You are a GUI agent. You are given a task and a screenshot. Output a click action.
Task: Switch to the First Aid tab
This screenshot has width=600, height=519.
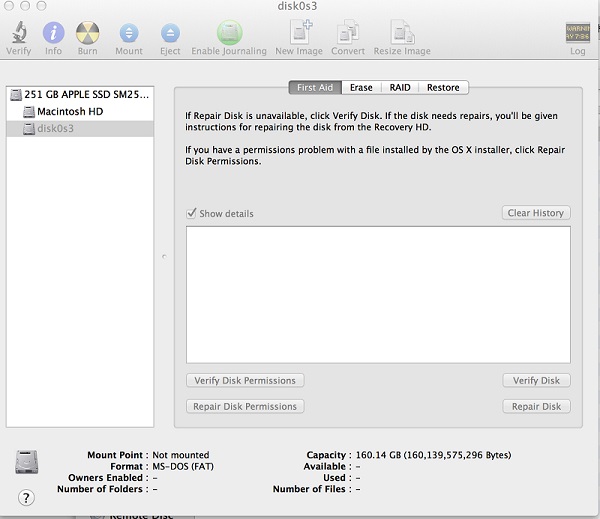(x=315, y=88)
